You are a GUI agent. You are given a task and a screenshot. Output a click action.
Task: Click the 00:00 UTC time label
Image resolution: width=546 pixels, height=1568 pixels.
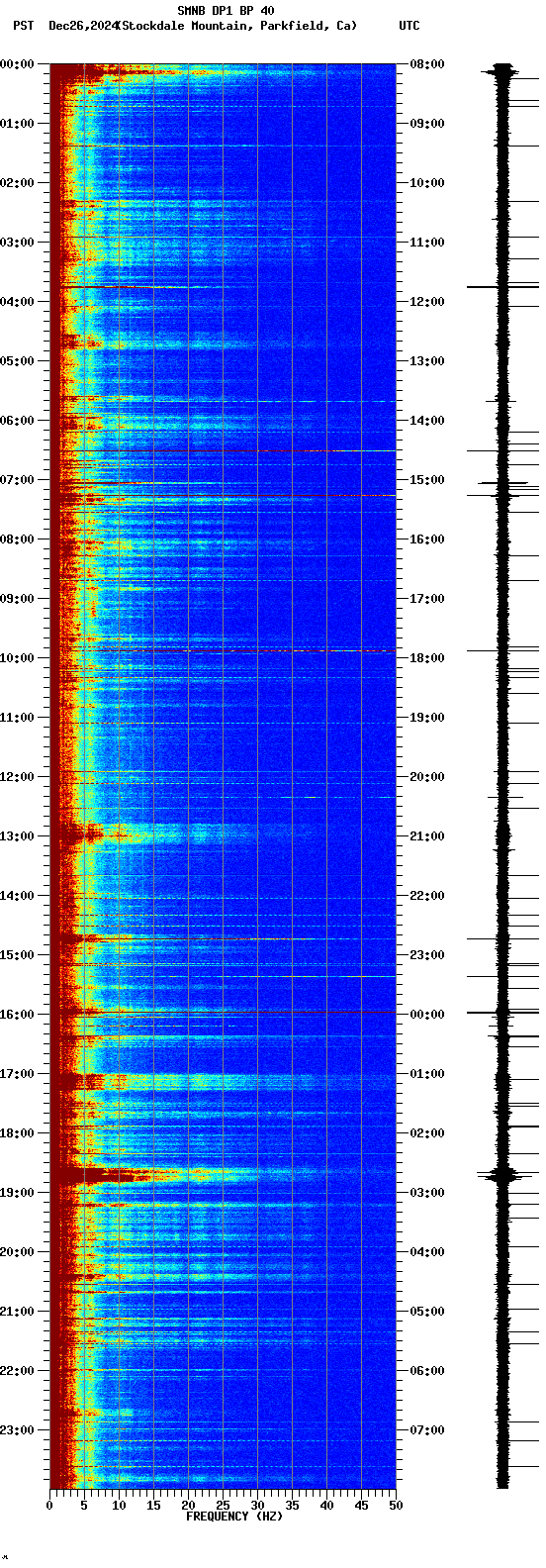(x=426, y=1015)
